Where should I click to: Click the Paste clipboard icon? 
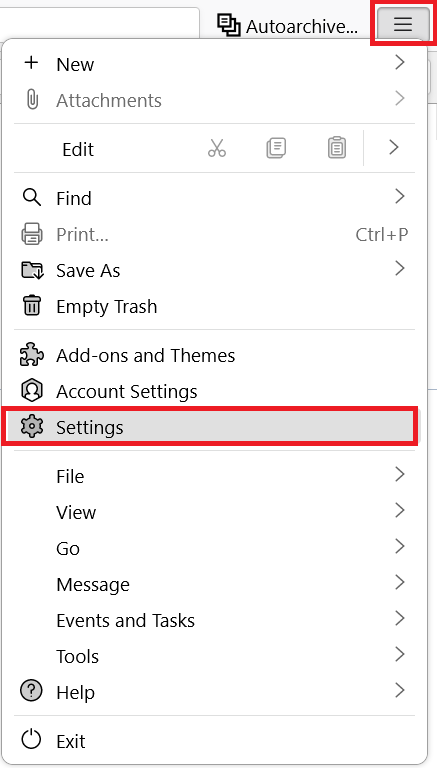(x=337, y=147)
